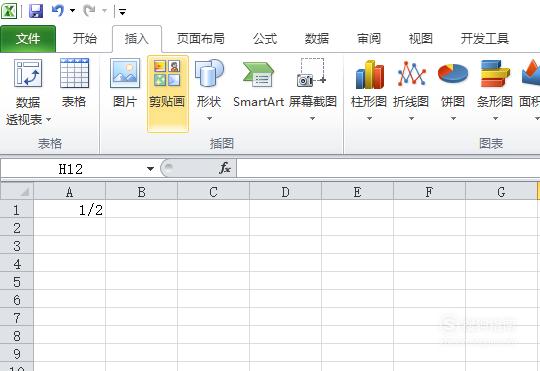The width and height of the screenshot is (540, 371).
Task: Select column A header
Action: pyautogui.click(x=70, y=192)
